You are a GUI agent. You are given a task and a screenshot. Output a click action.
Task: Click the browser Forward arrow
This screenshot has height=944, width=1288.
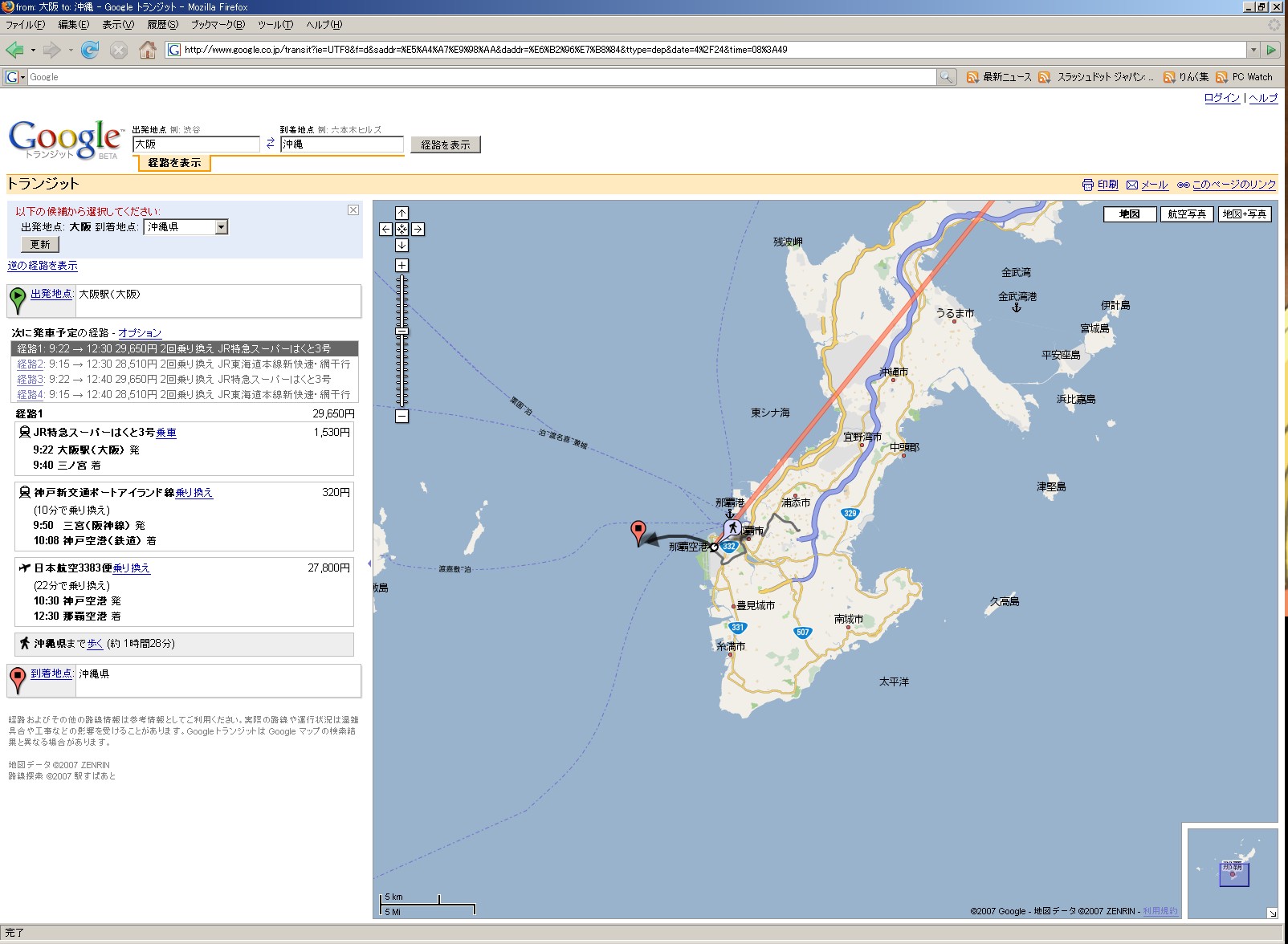pyautogui.click(x=52, y=50)
